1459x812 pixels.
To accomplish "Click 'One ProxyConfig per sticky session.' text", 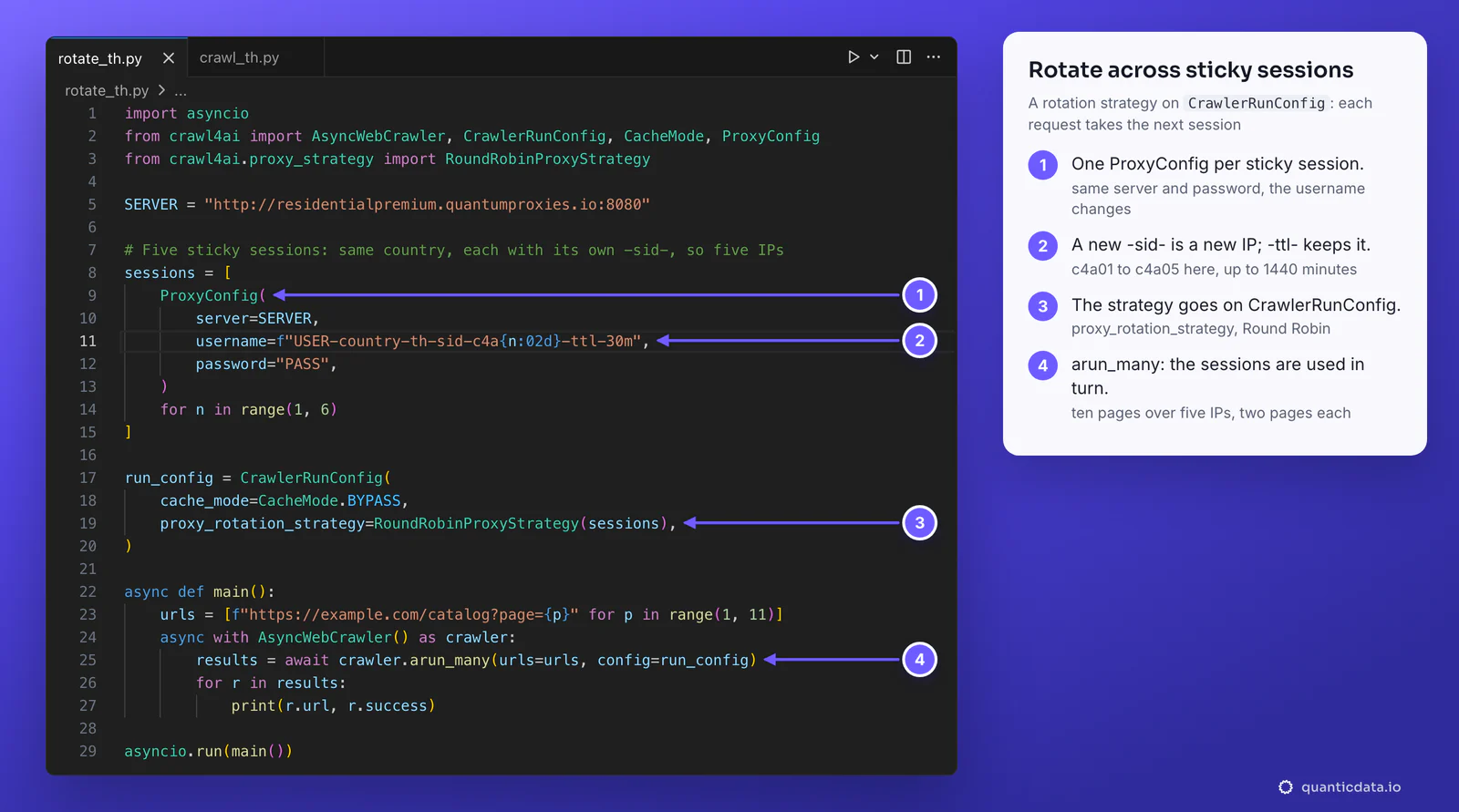I will pos(1217,164).
